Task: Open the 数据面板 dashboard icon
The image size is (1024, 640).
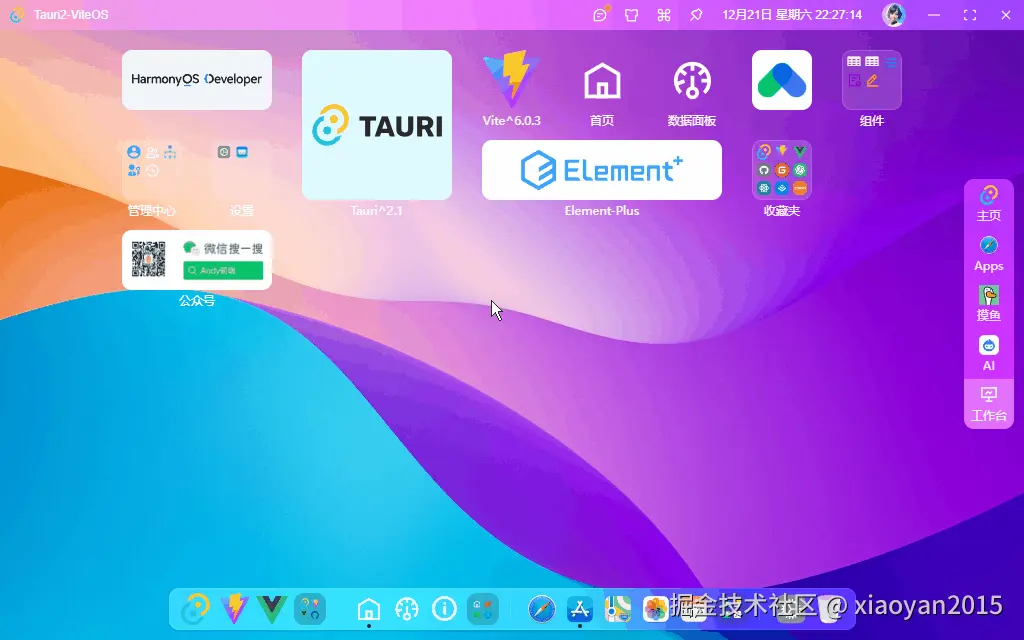Action: 692,80
